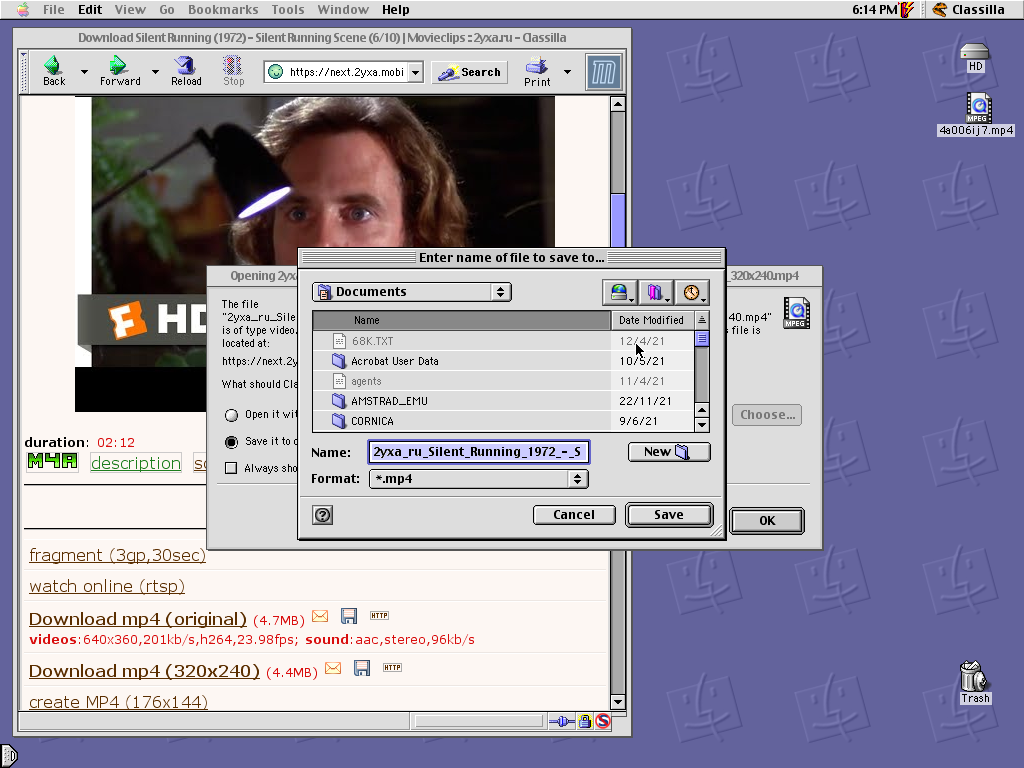Click OK in the Opening dialog
The image size is (1024, 768).
pyautogui.click(x=767, y=520)
